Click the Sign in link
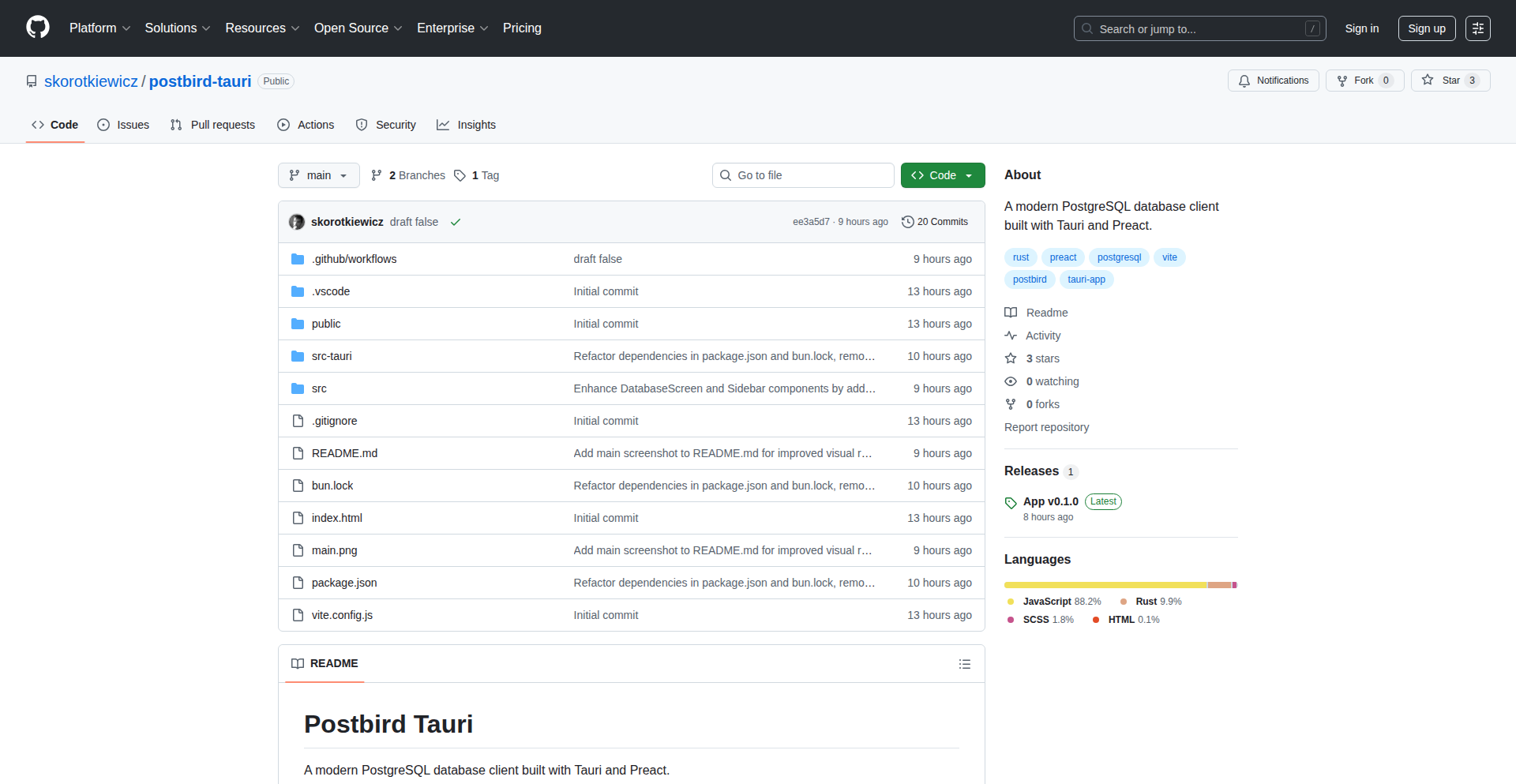This screenshot has width=1516, height=784. tap(1362, 28)
